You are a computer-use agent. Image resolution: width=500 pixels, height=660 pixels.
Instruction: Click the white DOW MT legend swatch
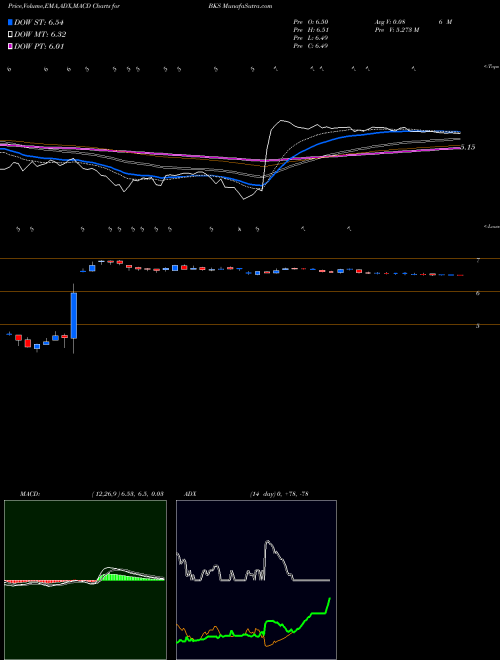point(10,34)
